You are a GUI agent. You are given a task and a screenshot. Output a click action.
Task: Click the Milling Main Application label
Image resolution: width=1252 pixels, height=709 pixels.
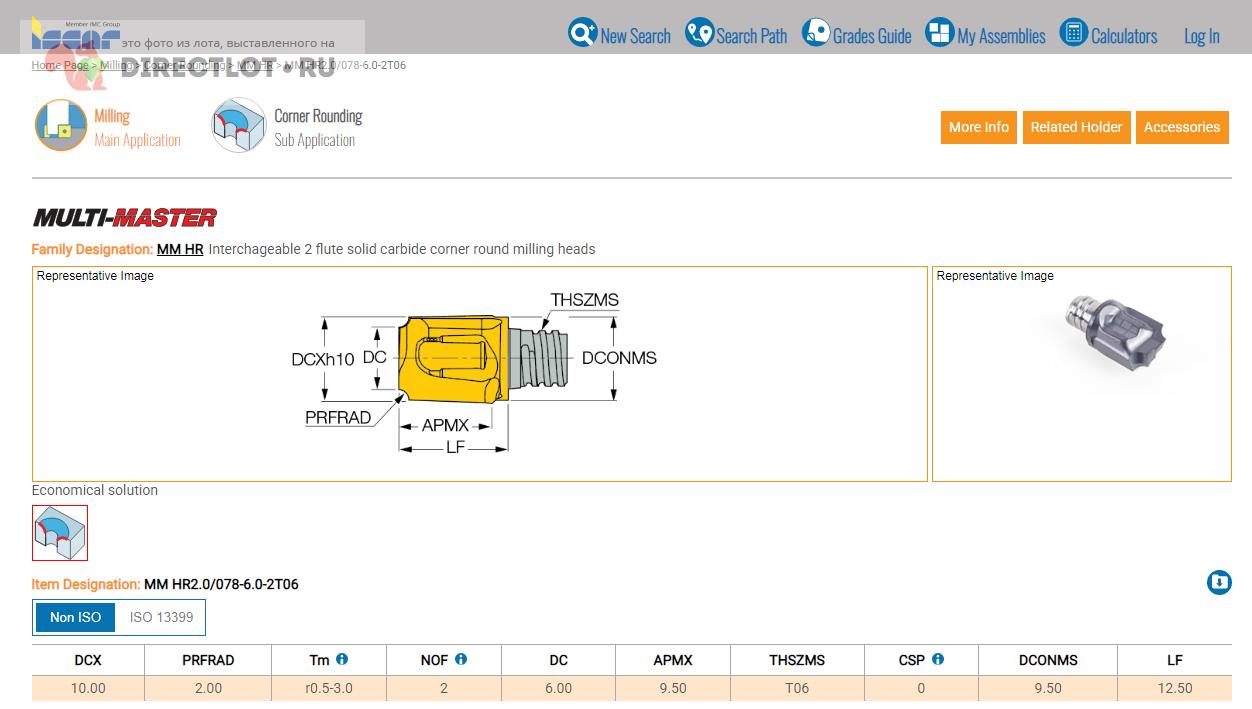coord(137,128)
